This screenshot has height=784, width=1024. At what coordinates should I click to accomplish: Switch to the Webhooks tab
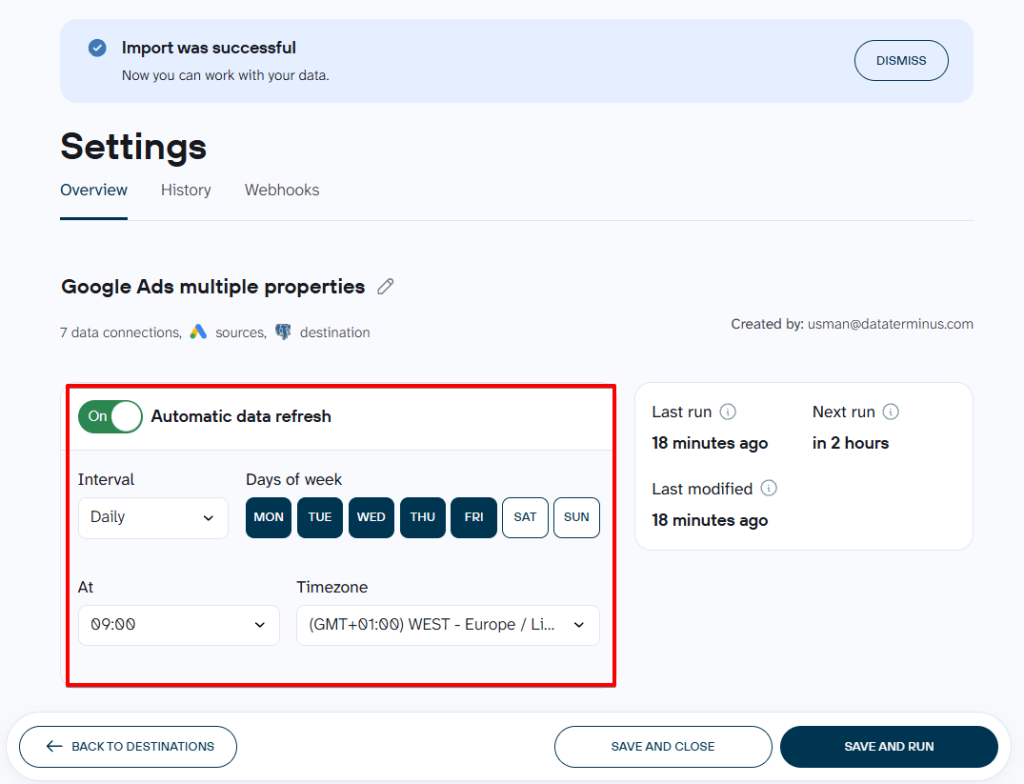click(x=282, y=190)
